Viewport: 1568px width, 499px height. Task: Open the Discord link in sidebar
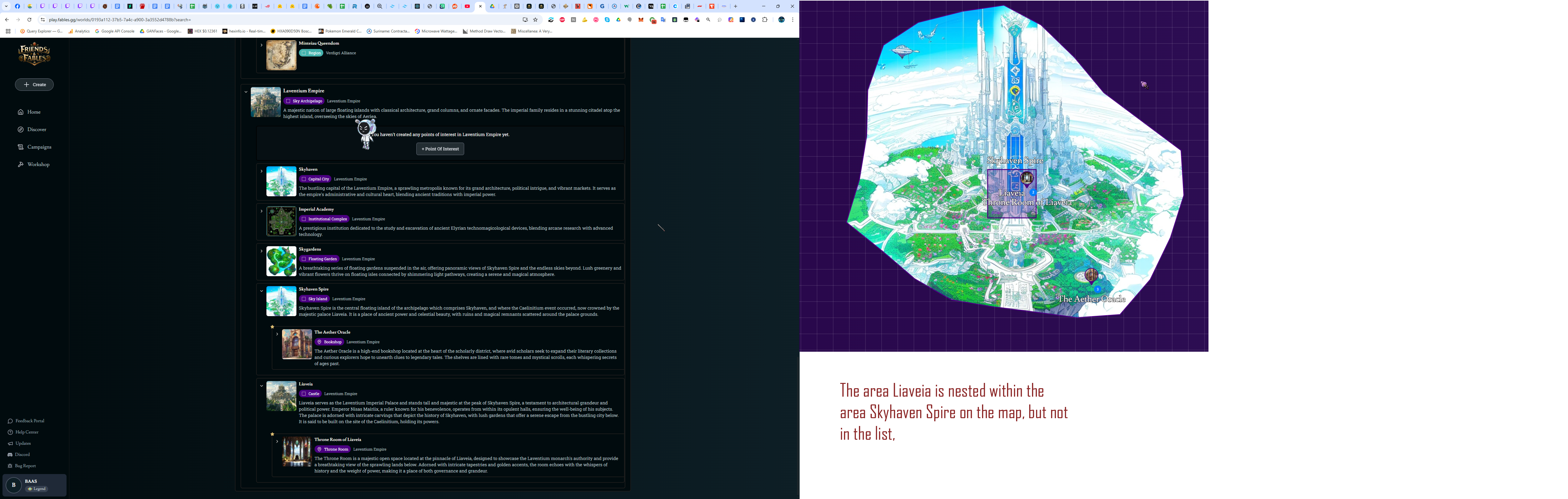(x=19, y=455)
